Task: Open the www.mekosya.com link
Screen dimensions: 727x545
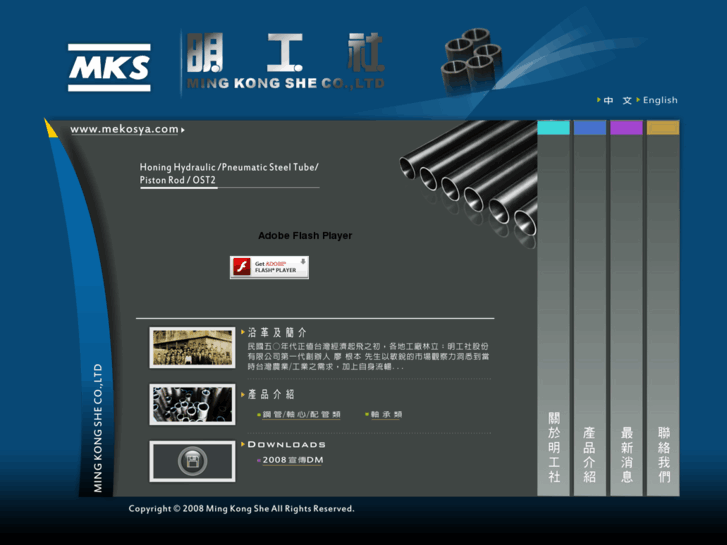Action: [124, 129]
